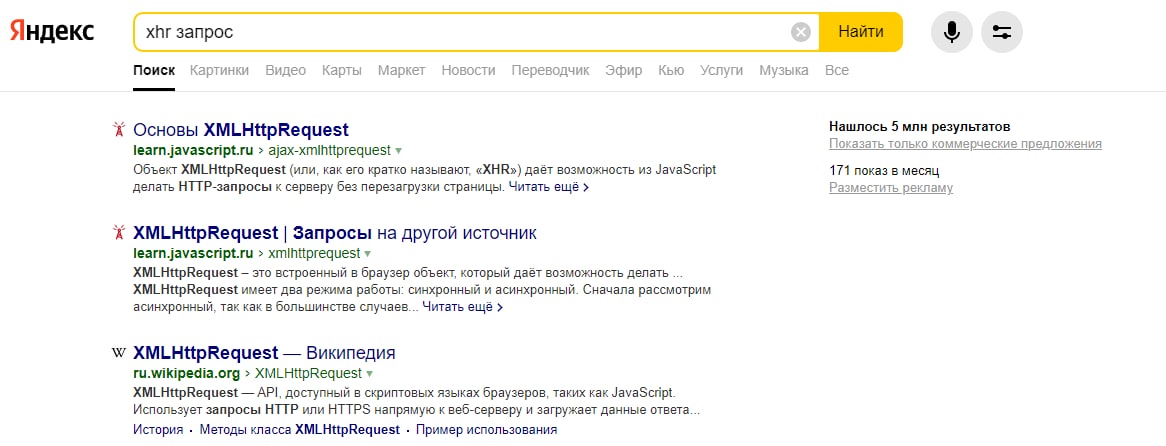Open the История sitelink
1166x446 pixels.
[158, 430]
